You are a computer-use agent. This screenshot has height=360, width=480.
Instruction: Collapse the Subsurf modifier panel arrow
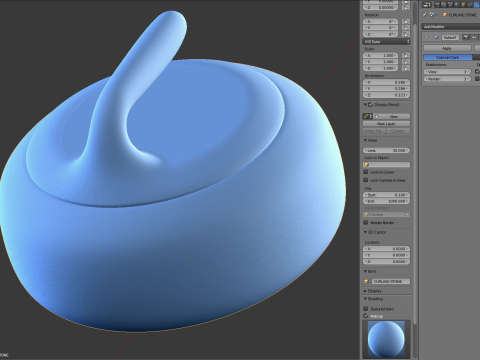[x=426, y=37]
